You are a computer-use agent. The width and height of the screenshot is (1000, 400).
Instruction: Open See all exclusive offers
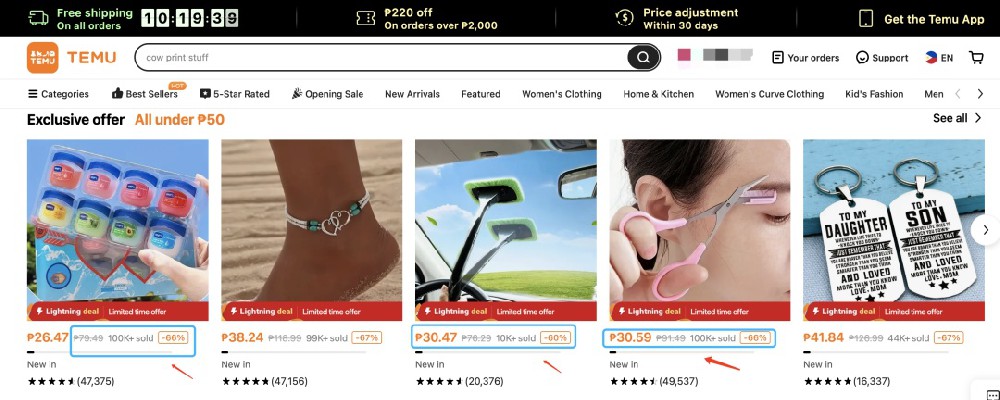[957, 118]
